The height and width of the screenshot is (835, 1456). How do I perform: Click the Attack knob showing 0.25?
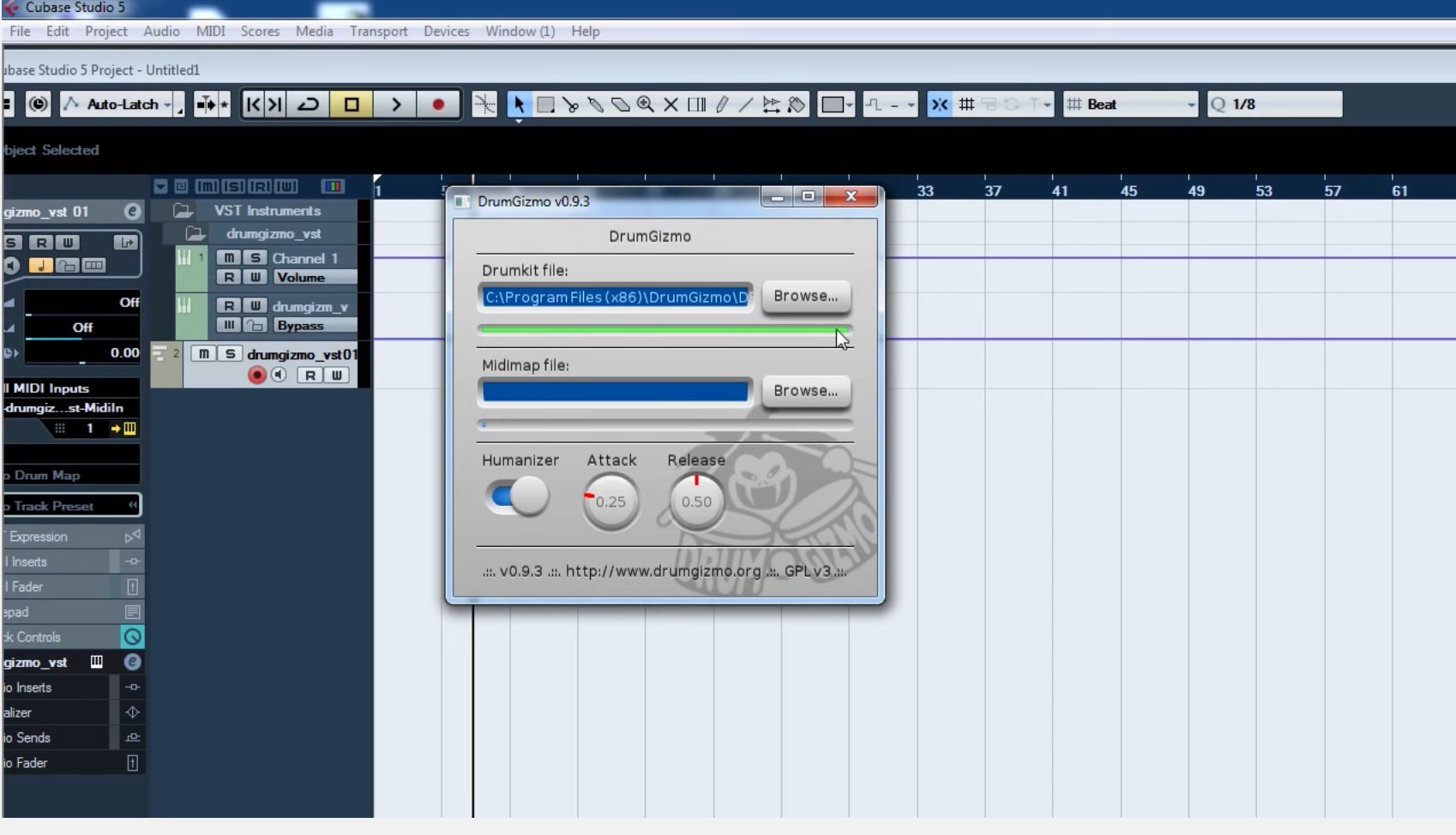pos(611,502)
